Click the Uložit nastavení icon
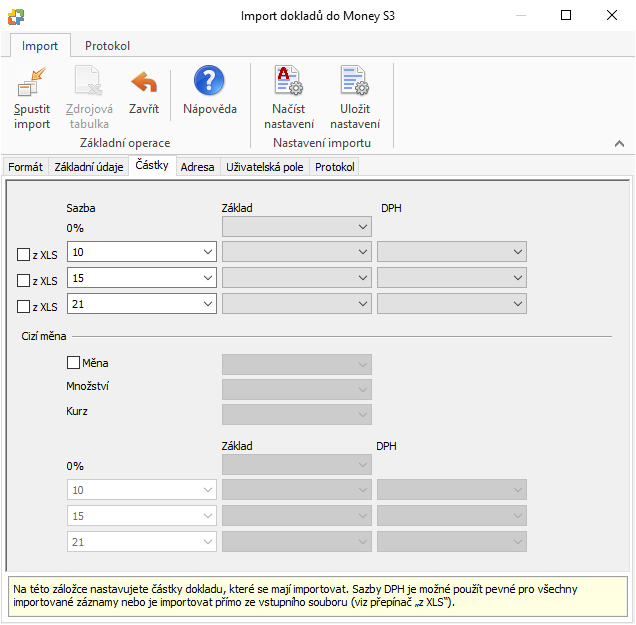Image resolution: width=636 pixels, height=625 pixels. pyautogui.click(x=355, y=80)
